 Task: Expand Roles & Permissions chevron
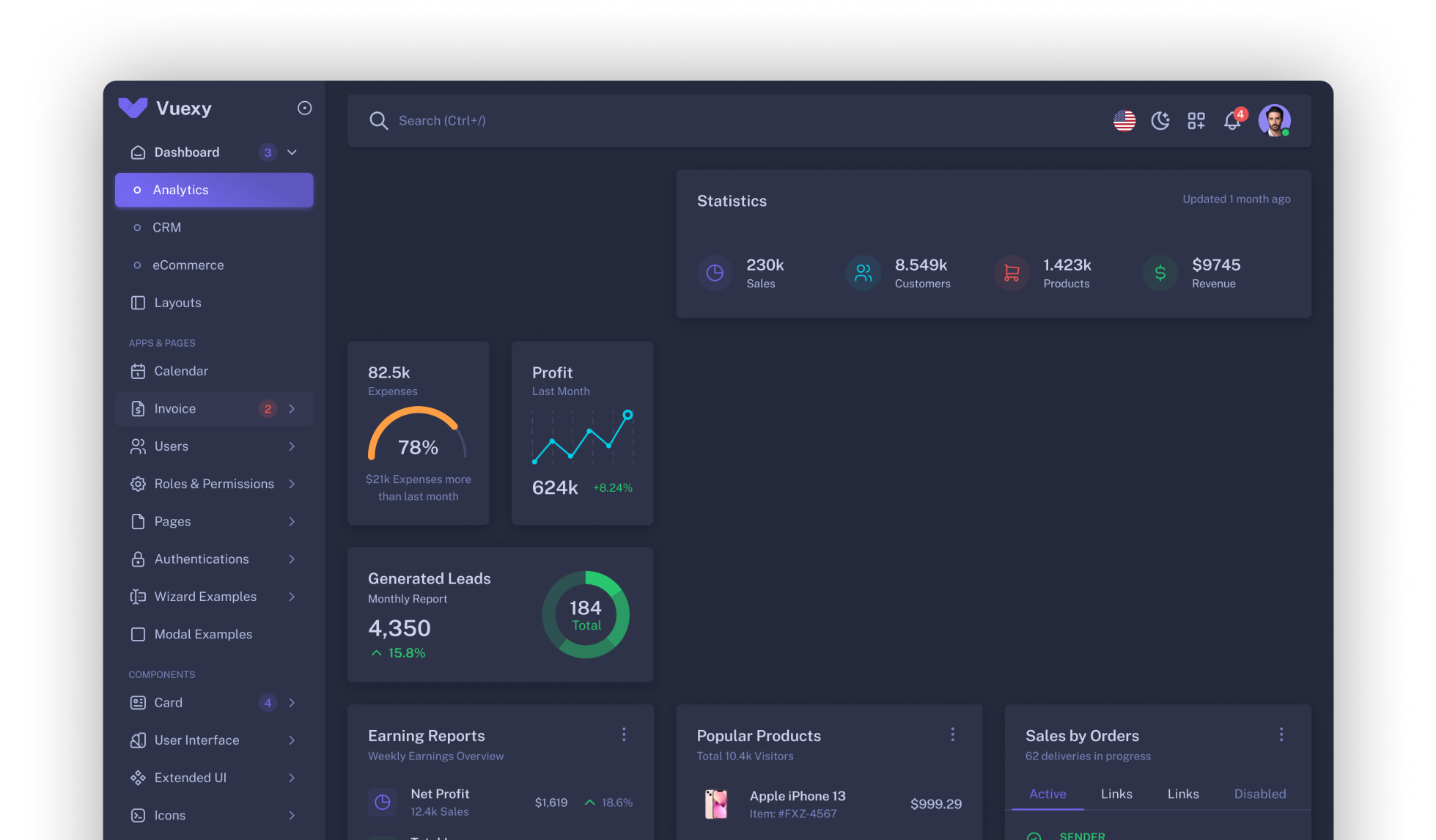[x=292, y=484]
